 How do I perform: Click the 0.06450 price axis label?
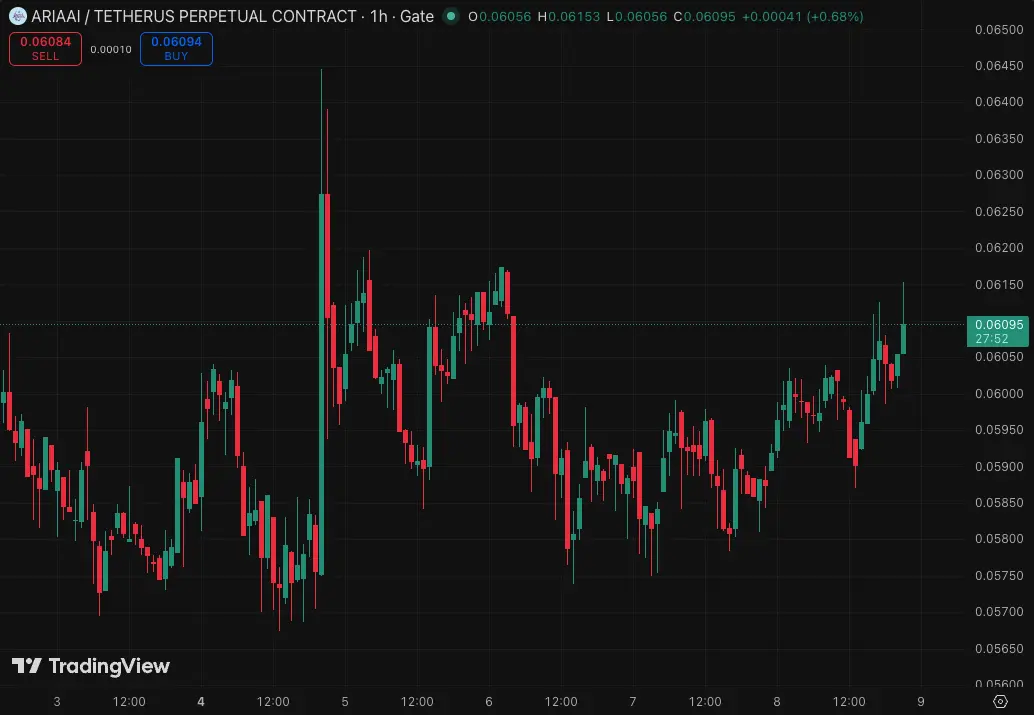(999, 65)
